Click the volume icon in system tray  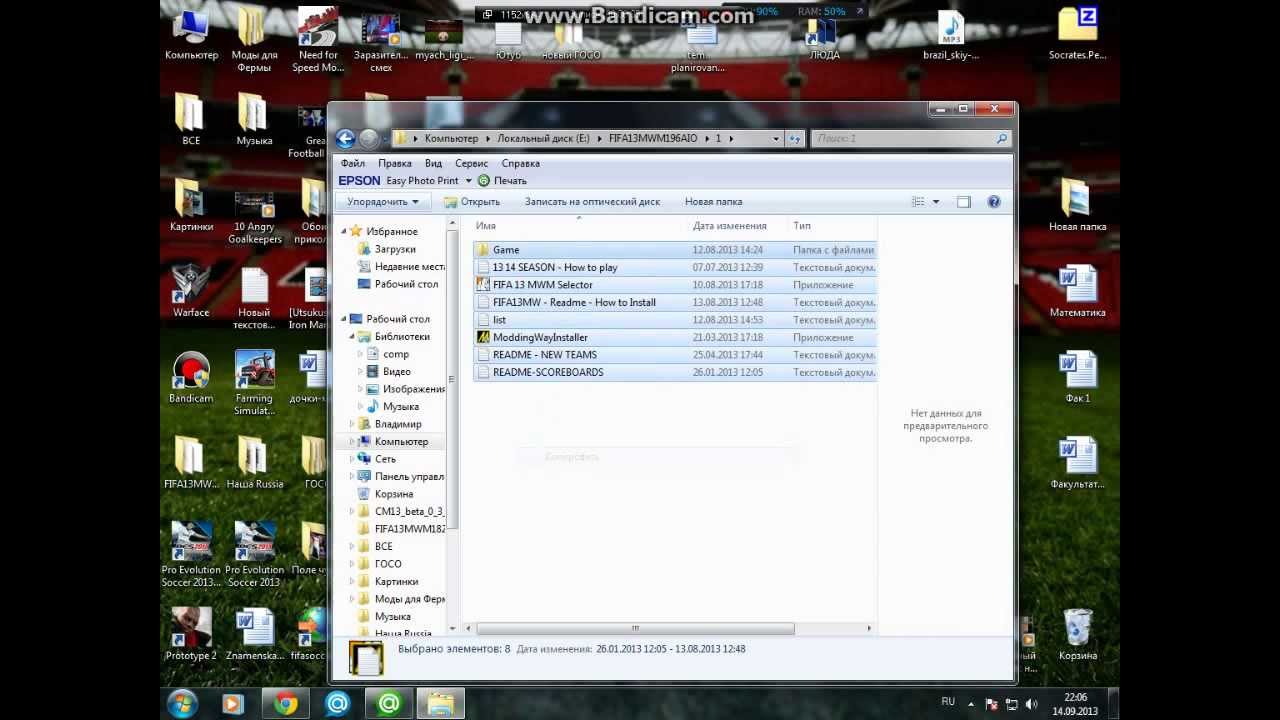tap(1031, 704)
